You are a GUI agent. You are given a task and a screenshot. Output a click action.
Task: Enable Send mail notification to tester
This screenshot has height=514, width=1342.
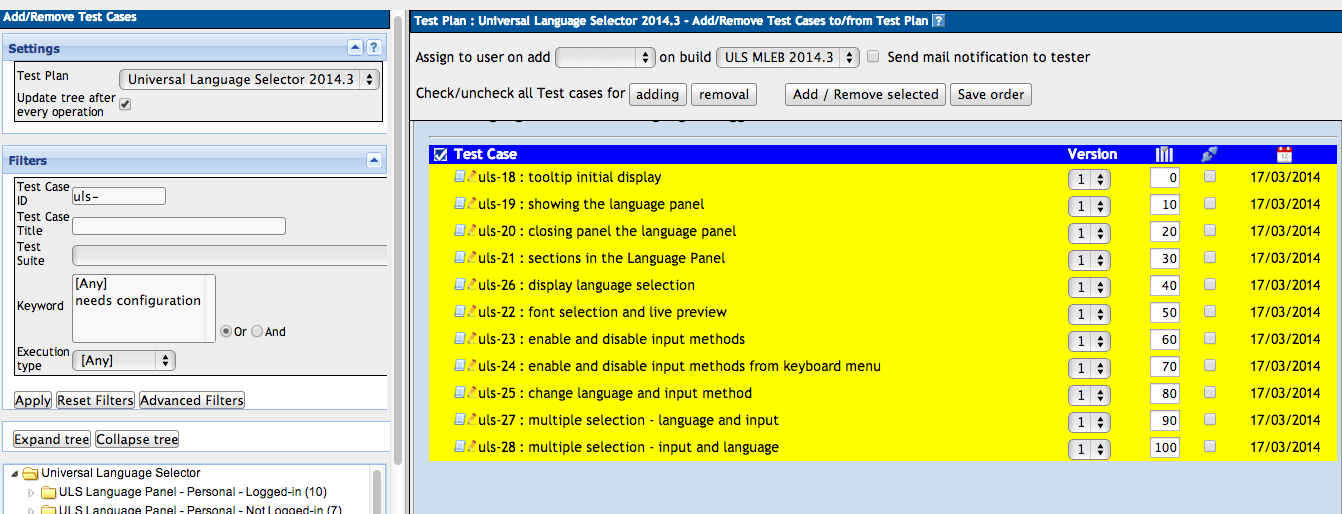[873, 57]
